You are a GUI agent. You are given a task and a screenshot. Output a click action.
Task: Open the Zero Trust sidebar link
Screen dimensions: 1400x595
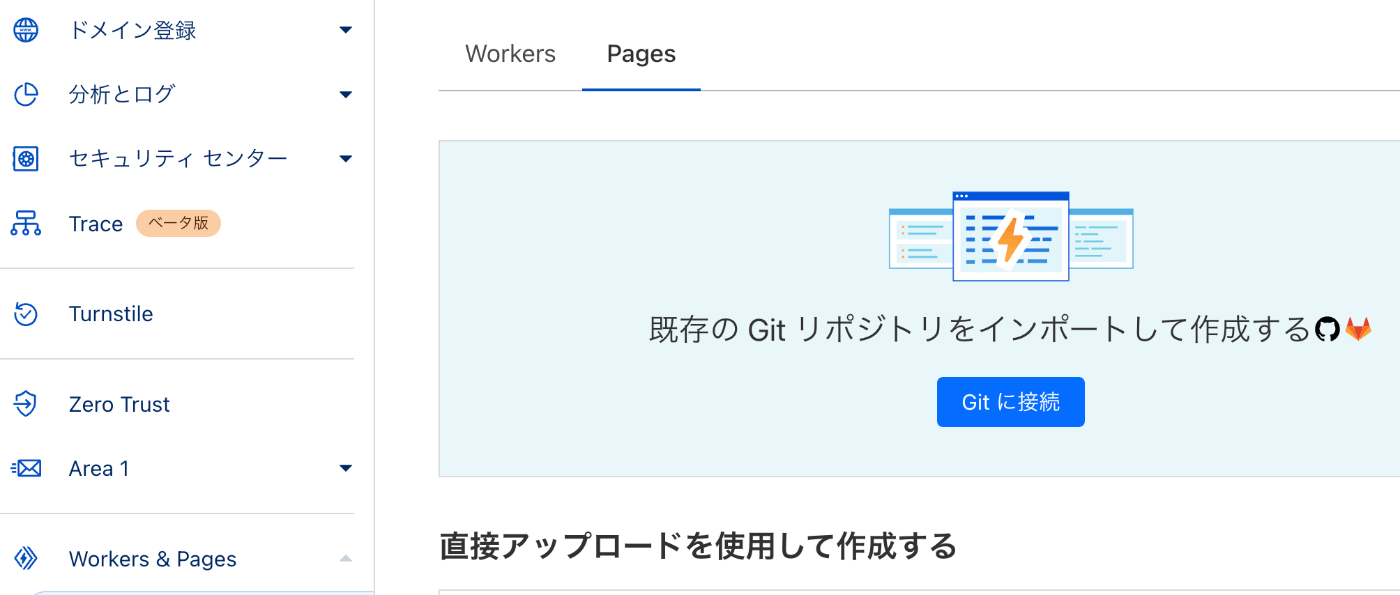(119, 404)
